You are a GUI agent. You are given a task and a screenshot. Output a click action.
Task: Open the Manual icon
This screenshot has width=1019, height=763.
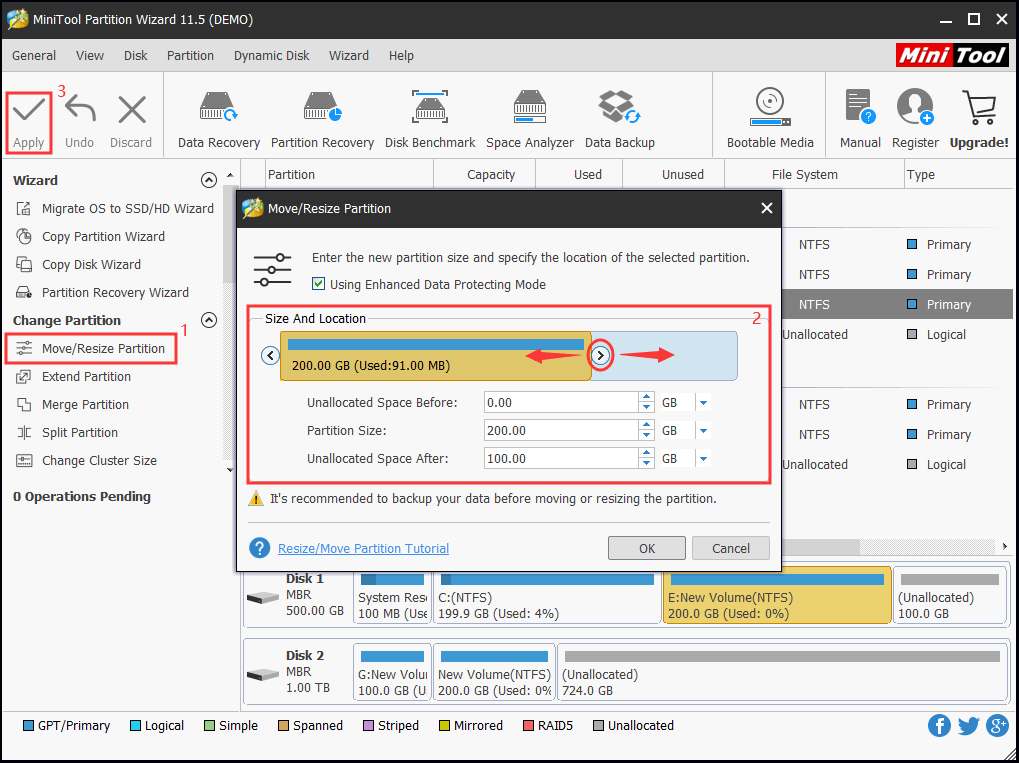(860, 107)
